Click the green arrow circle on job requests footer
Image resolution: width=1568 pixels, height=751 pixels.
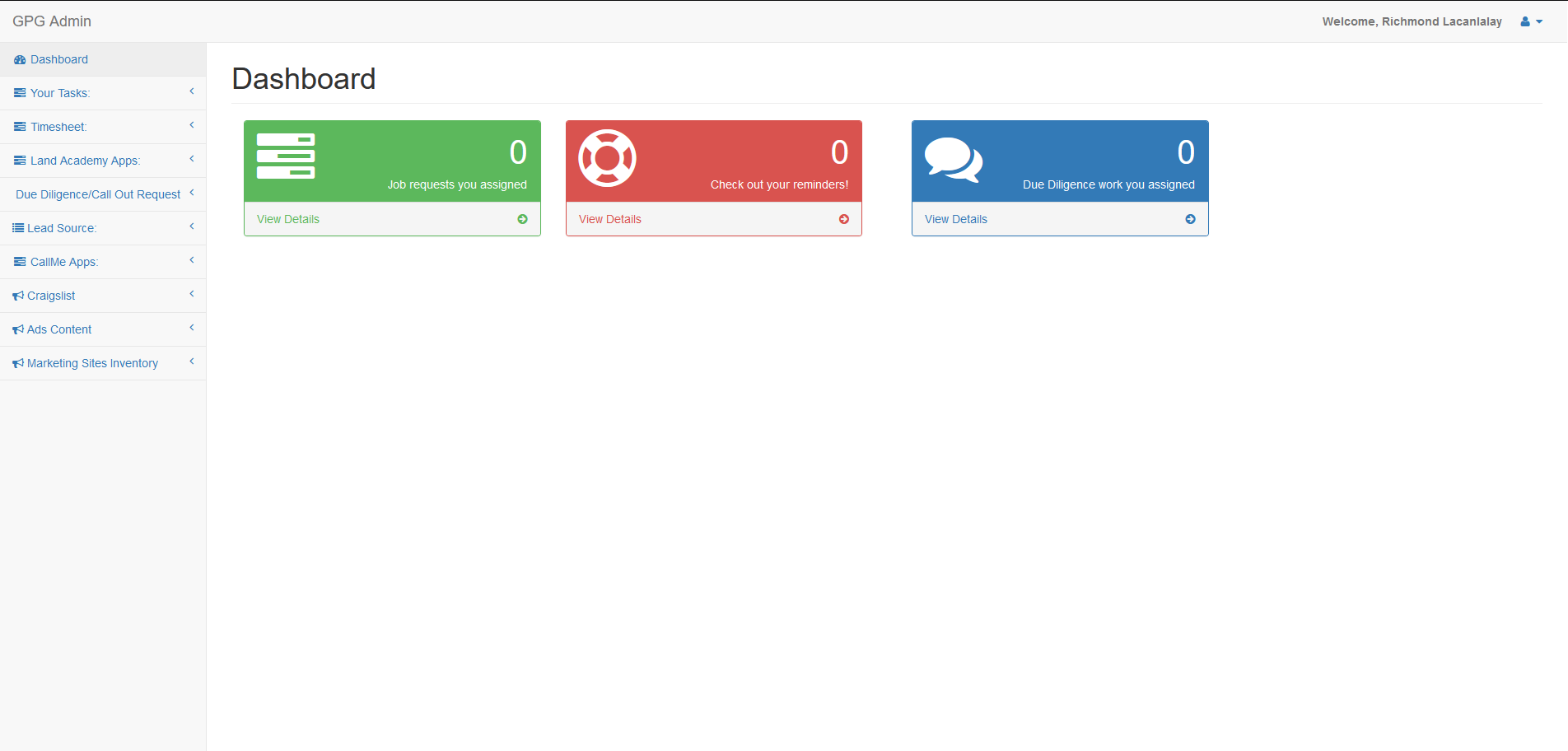pos(522,219)
